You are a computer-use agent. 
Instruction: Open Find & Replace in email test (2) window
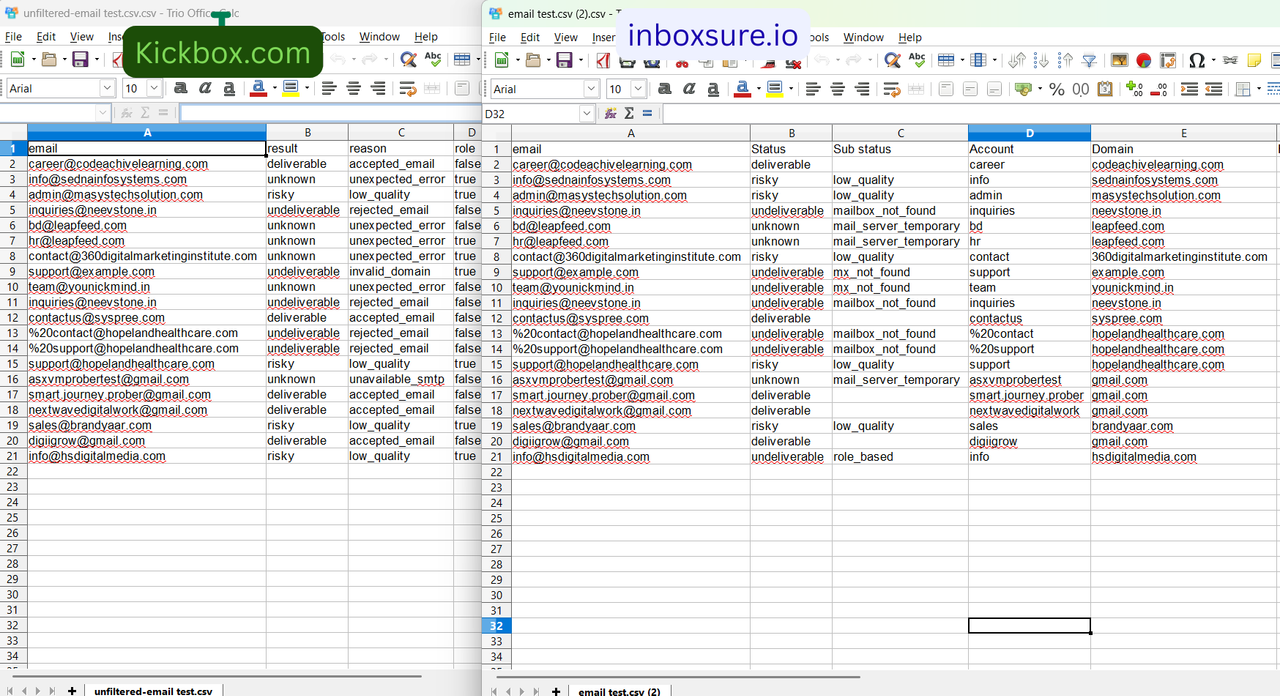(893, 60)
